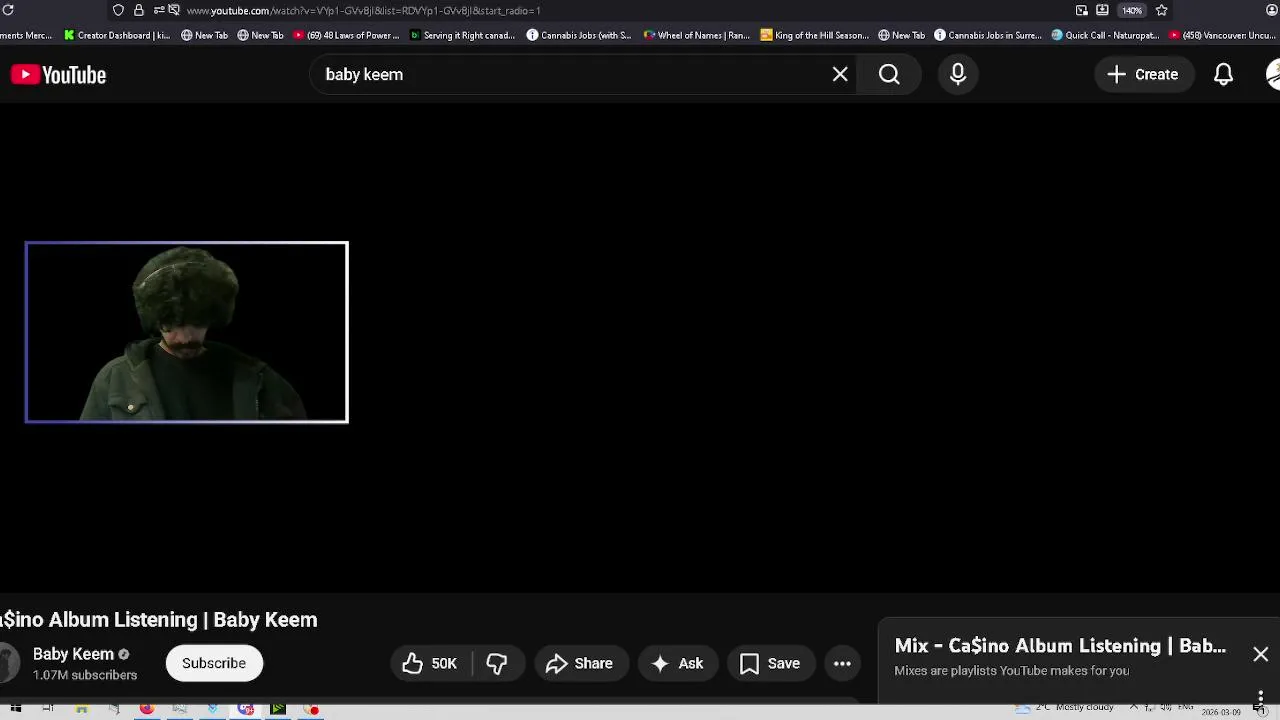Open the Serving it Right bookmark
This screenshot has height=720, width=1280.
click(x=463, y=35)
